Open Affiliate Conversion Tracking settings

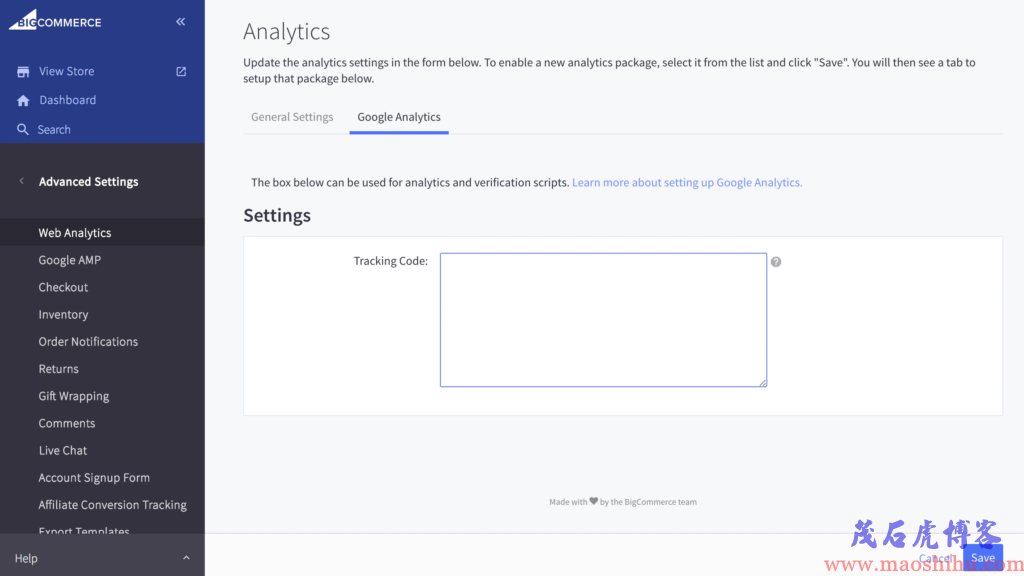112,505
